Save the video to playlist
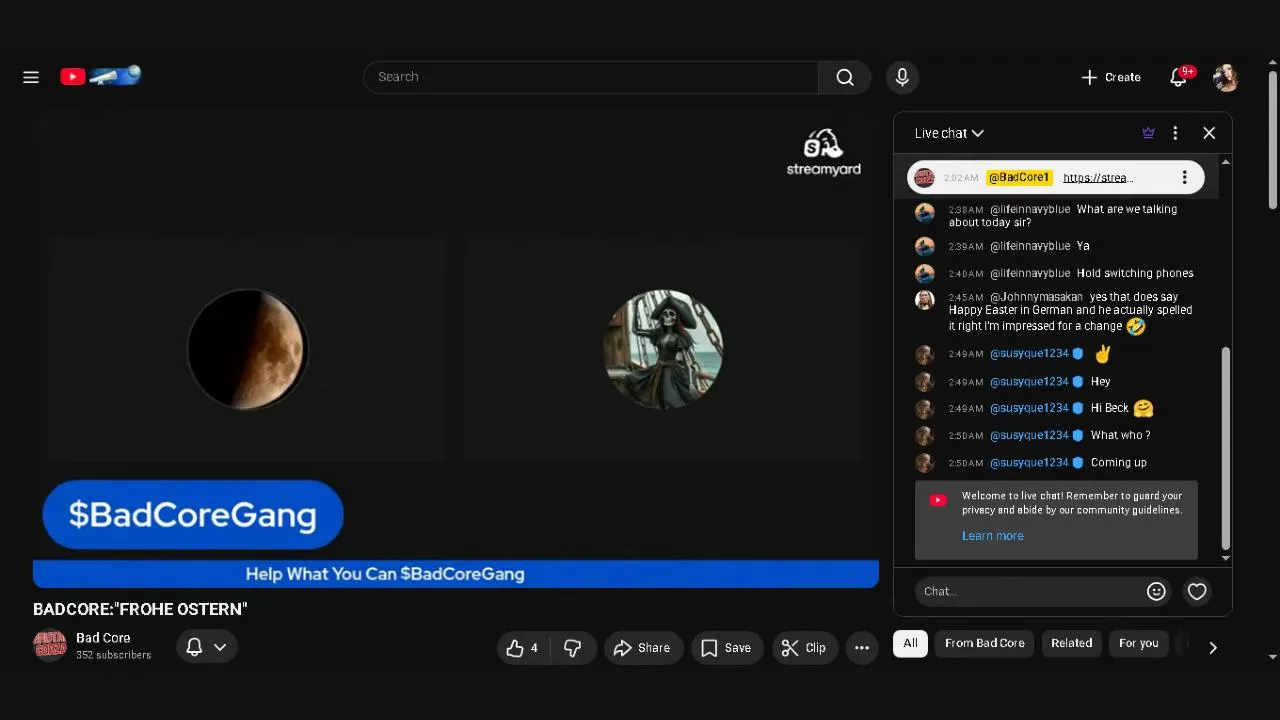Screen dimensions: 1280x720 [727, 648]
